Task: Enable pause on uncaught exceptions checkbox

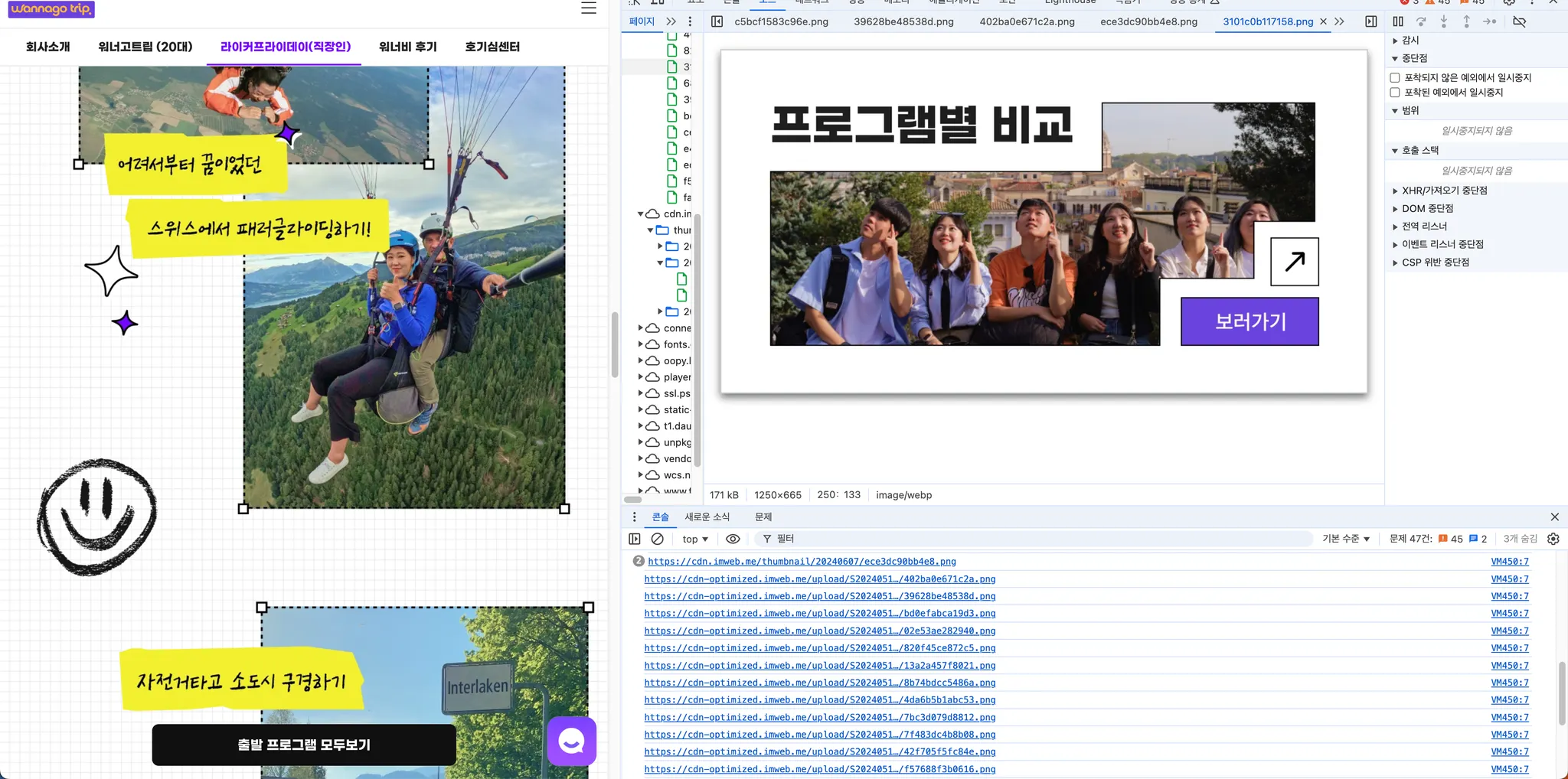Action: tap(1395, 77)
